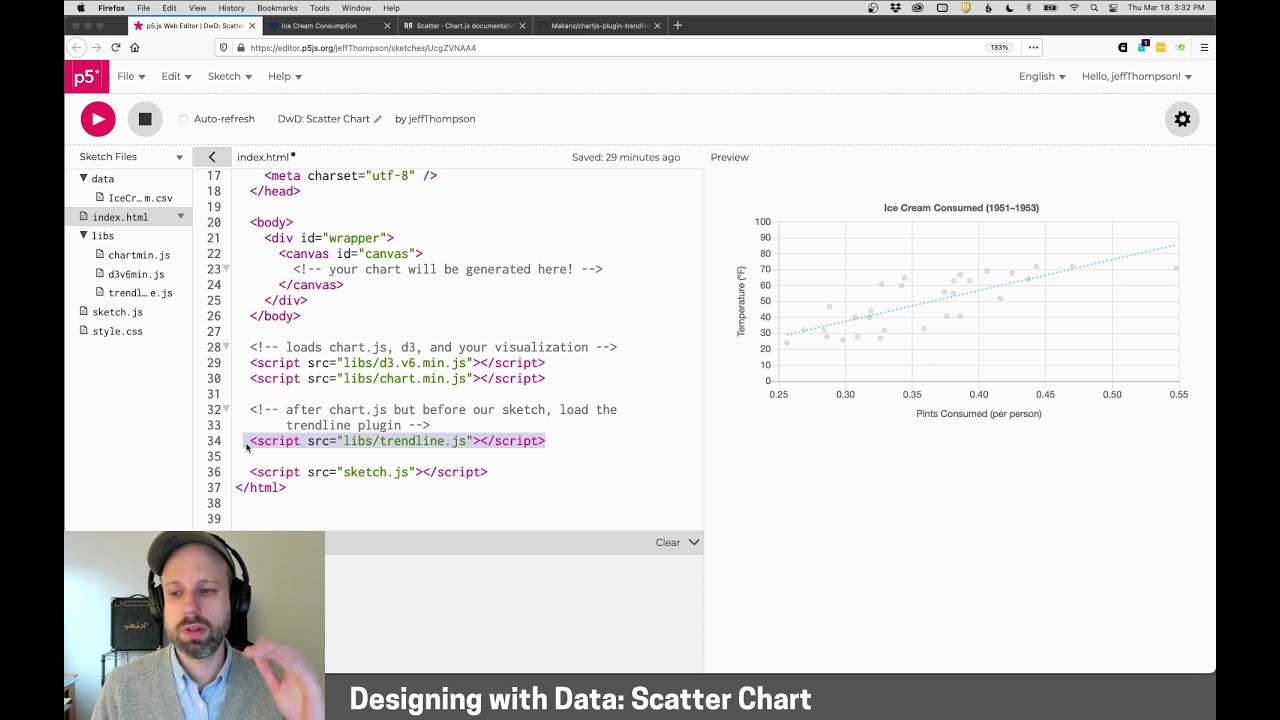Switch to the Ice Cream Consumption tab
The height and width of the screenshot is (720, 1280).
click(x=330, y=26)
